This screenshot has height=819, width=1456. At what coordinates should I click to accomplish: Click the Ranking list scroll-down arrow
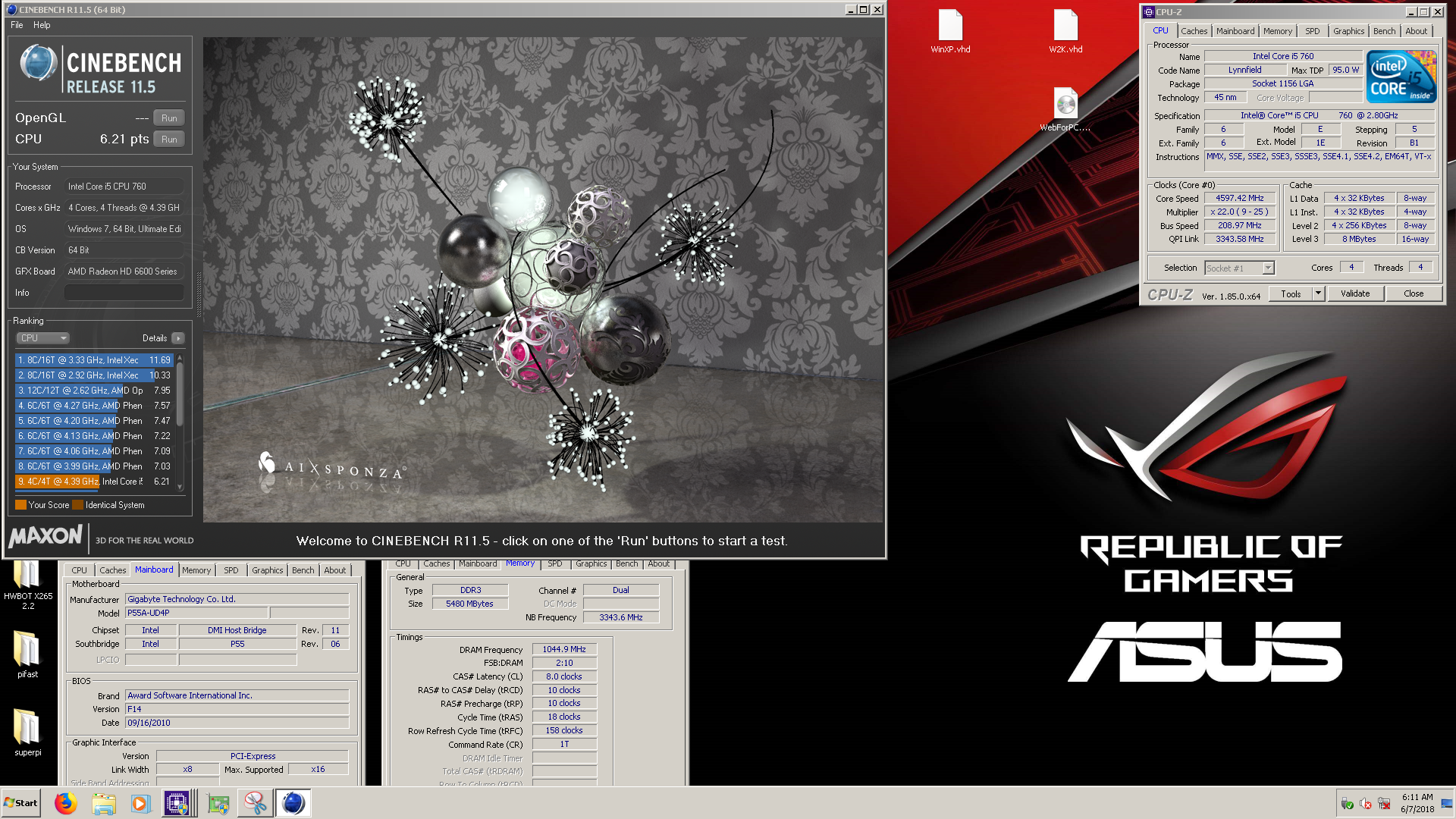coord(180,487)
